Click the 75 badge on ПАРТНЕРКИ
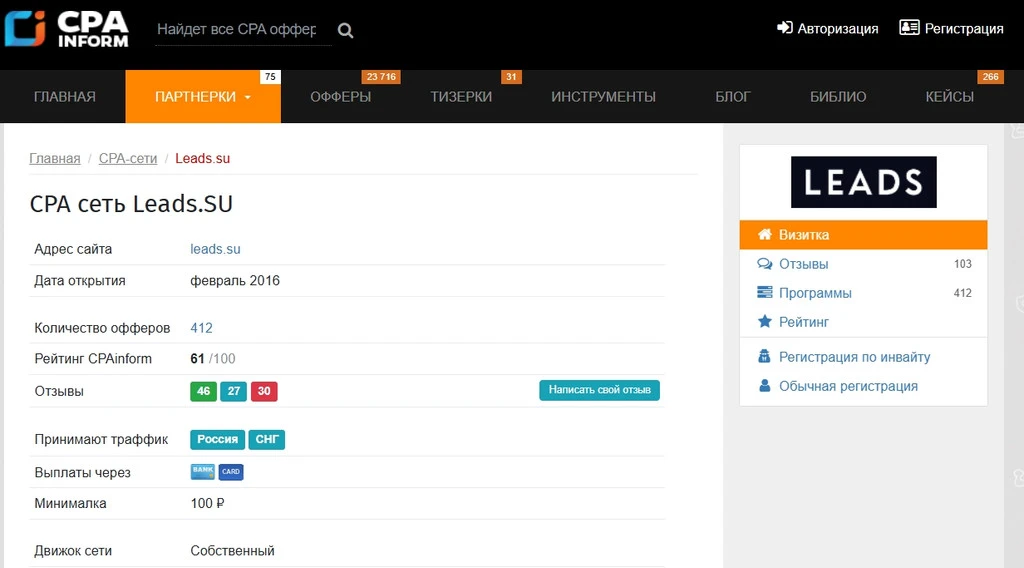This screenshot has height=568, width=1024. click(270, 76)
